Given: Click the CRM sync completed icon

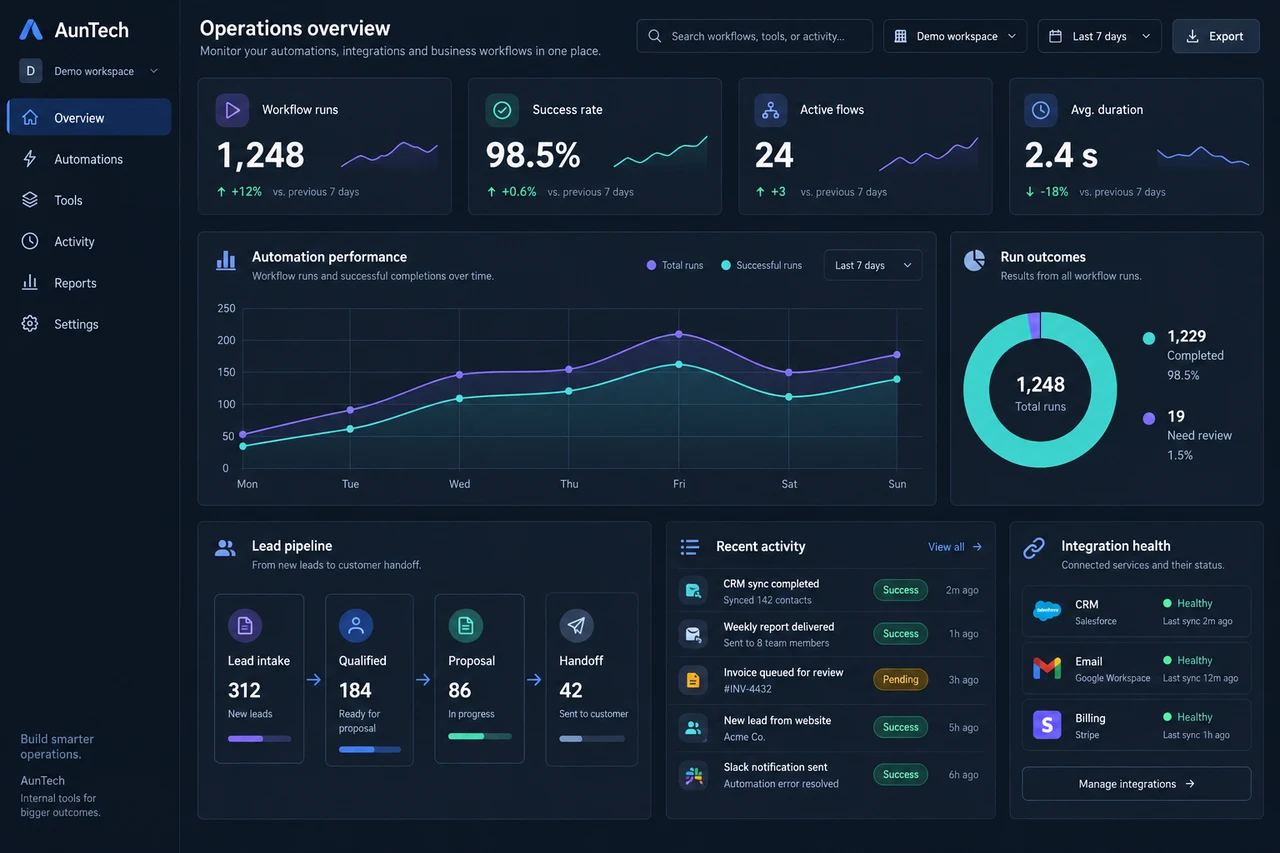Looking at the screenshot, I should point(692,591).
